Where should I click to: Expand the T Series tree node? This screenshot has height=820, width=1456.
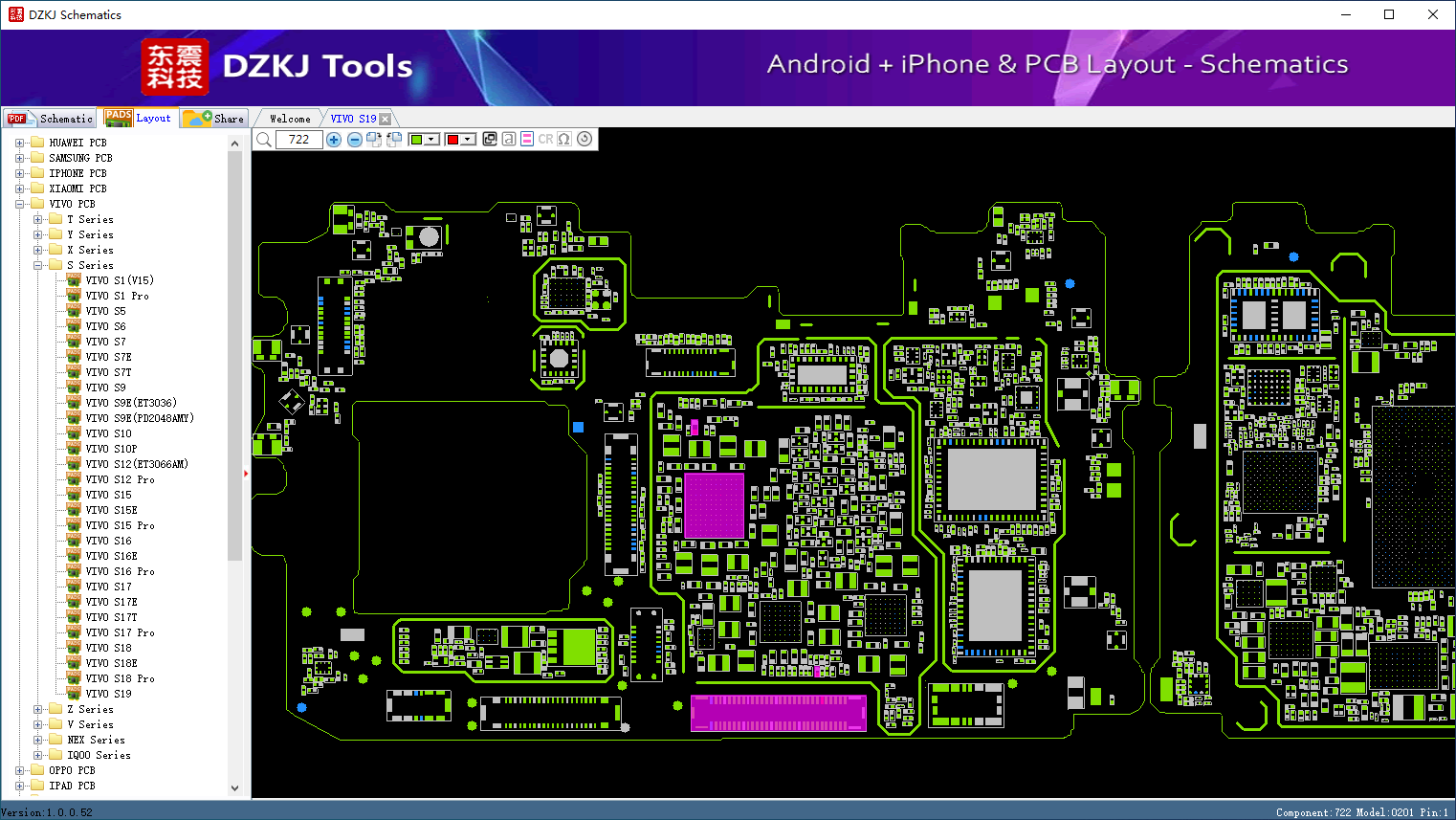(x=38, y=219)
